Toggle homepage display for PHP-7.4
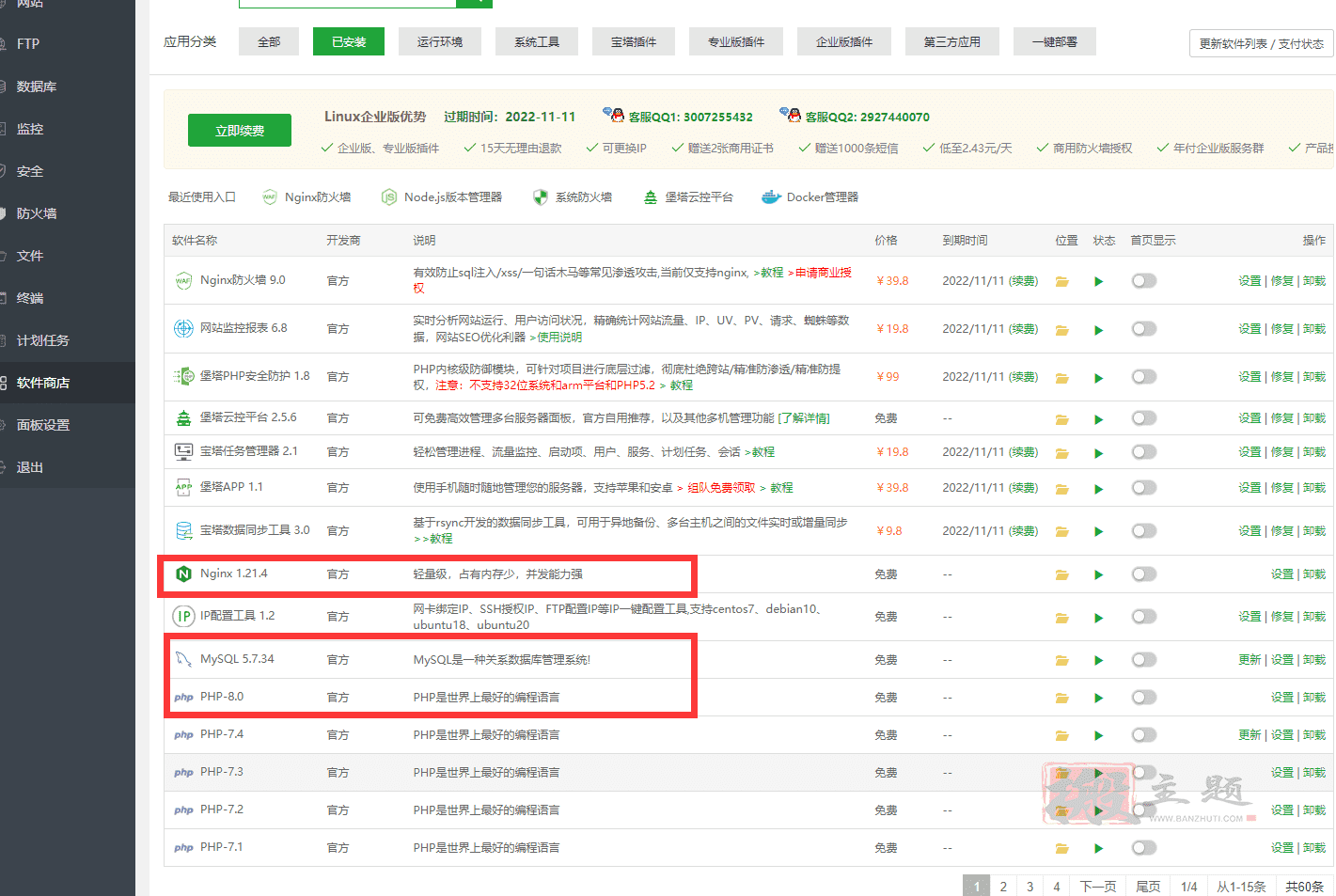Screen dimensions: 1336x896 click(x=1144, y=735)
